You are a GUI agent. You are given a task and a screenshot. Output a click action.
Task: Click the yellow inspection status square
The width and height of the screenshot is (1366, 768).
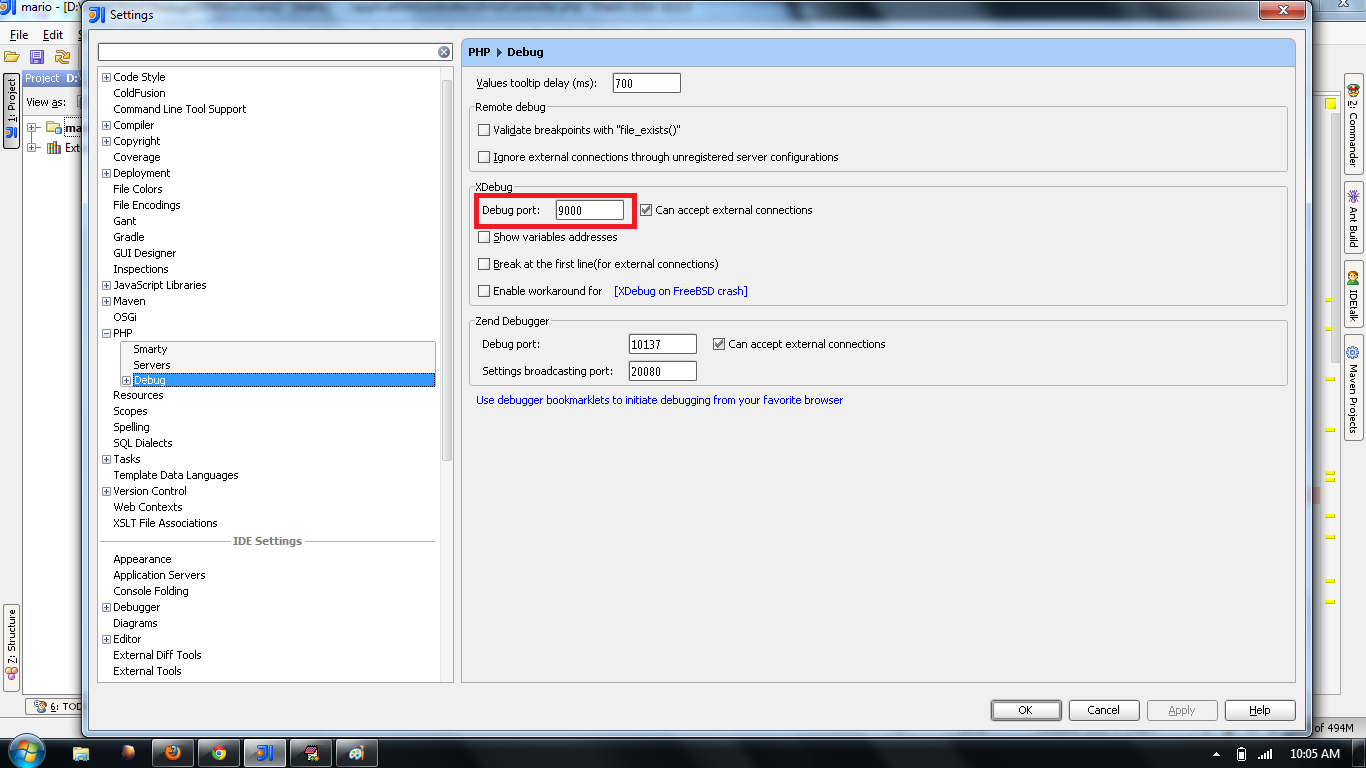pyautogui.click(x=1330, y=103)
